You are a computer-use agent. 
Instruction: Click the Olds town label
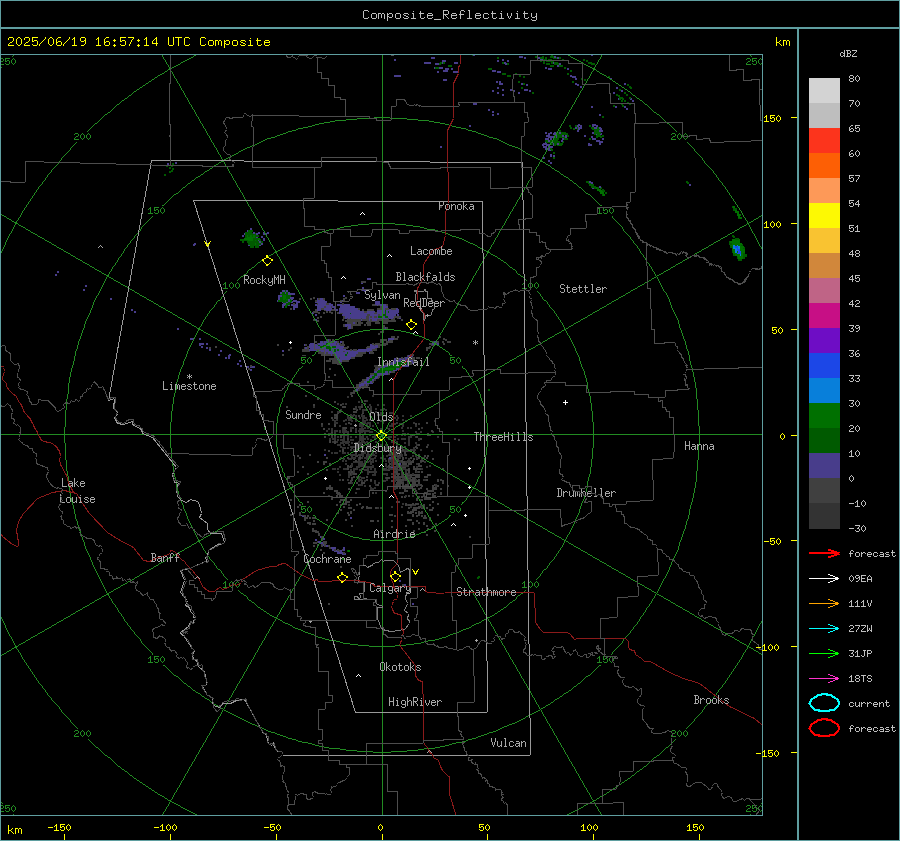(381, 417)
